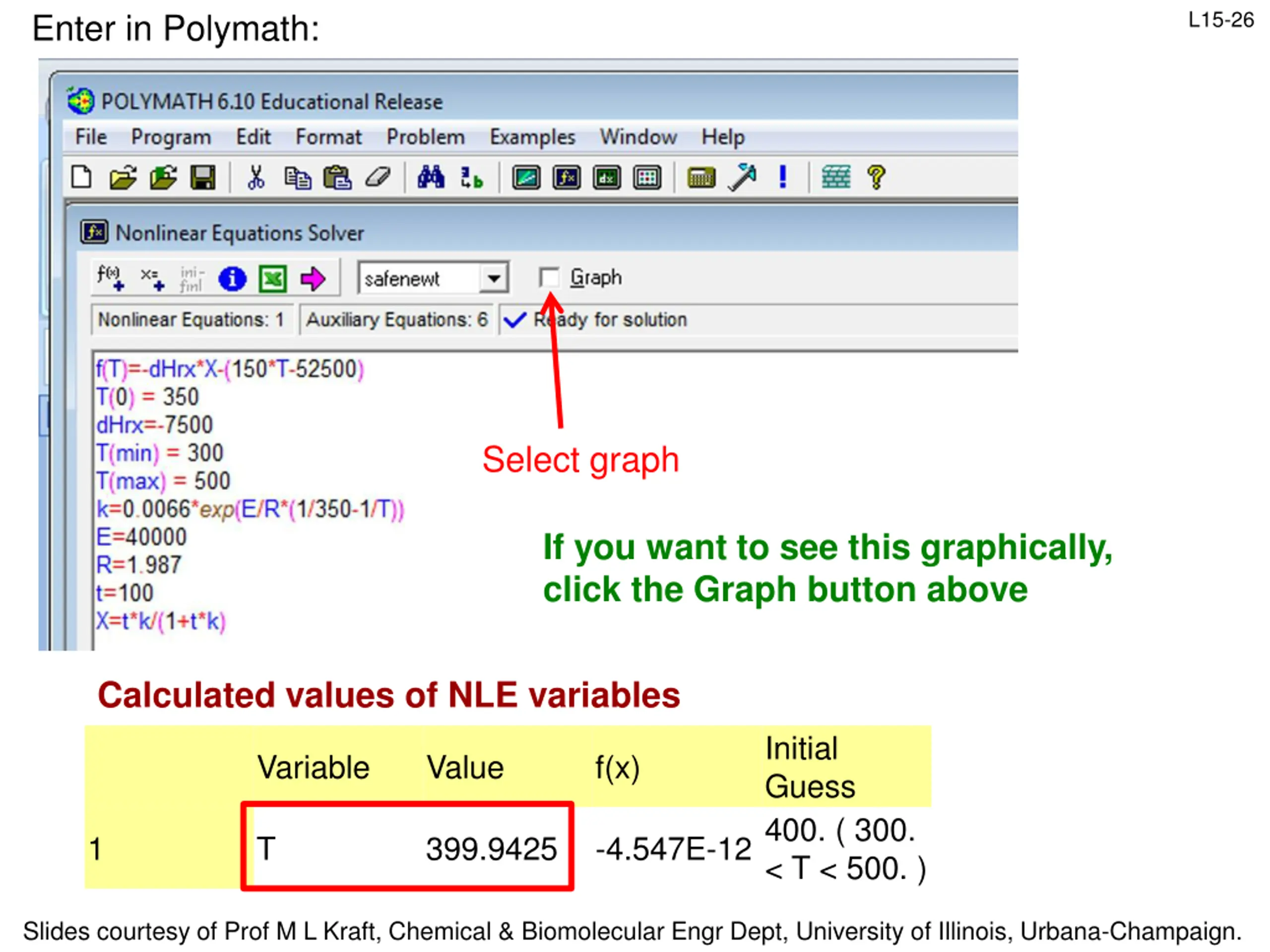Open the regression graph program icon

click(526, 178)
